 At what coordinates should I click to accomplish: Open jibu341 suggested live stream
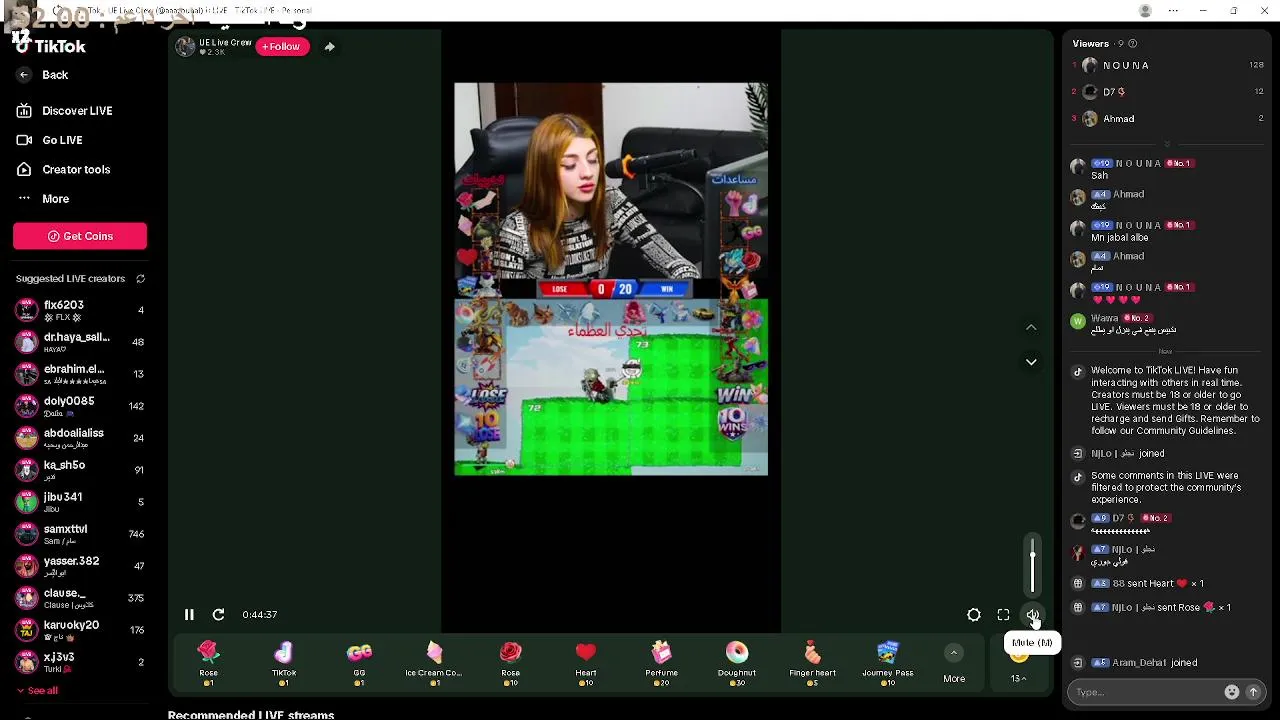80,502
